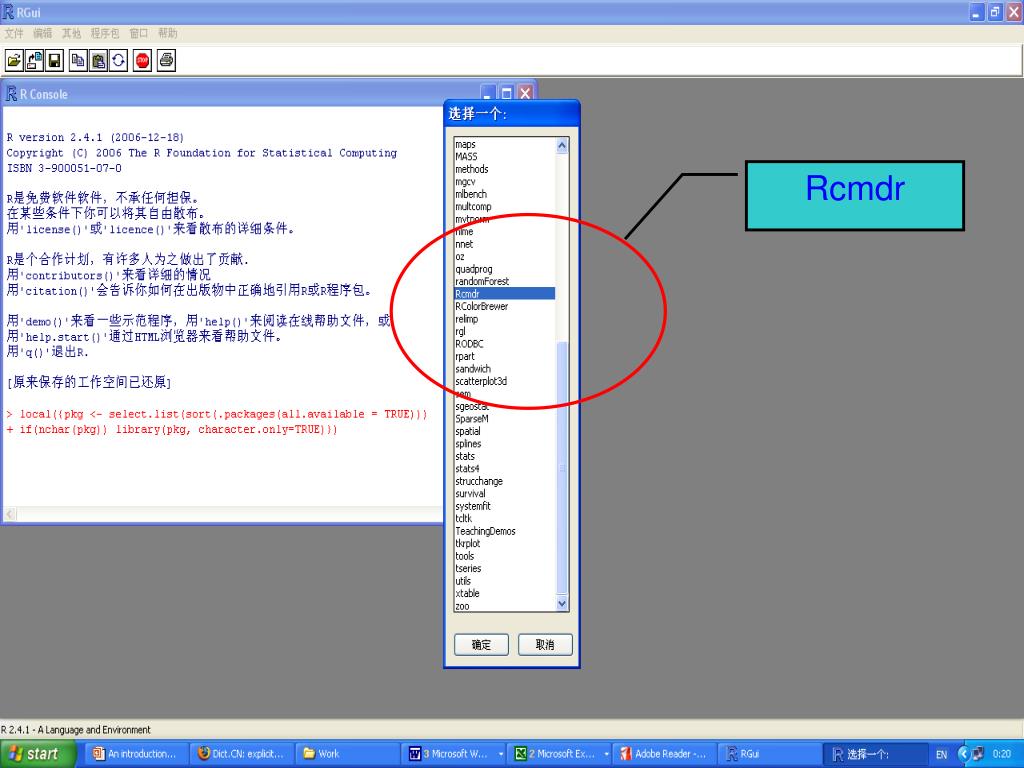Screen dimensions: 1024x768
Task: Select SparseM in the package list
Action: click(505, 419)
